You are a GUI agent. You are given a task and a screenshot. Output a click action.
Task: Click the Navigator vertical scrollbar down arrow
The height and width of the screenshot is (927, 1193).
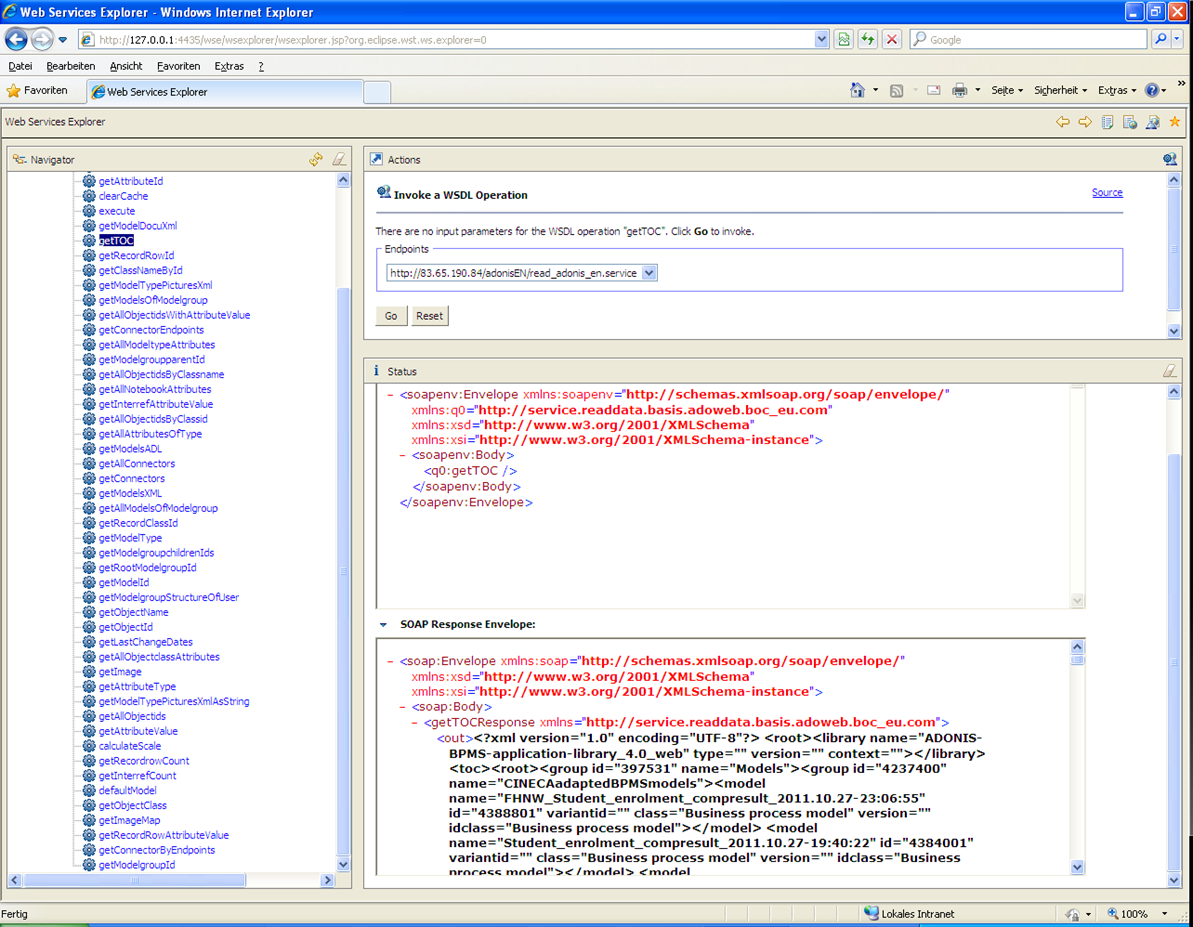pyautogui.click(x=343, y=865)
